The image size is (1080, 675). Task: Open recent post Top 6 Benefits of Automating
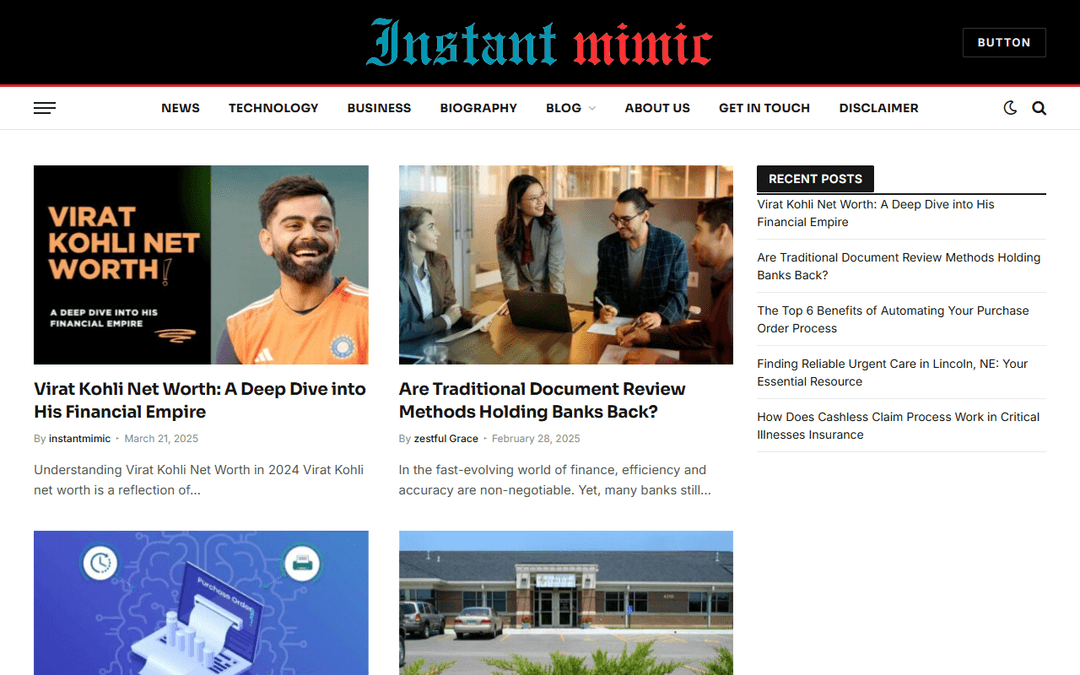point(893,320)
